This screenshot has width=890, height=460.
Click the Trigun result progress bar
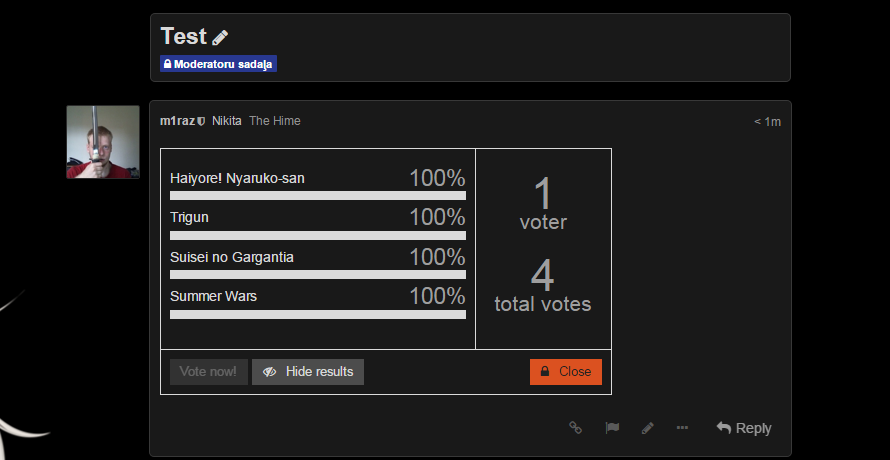click(318, 235)
